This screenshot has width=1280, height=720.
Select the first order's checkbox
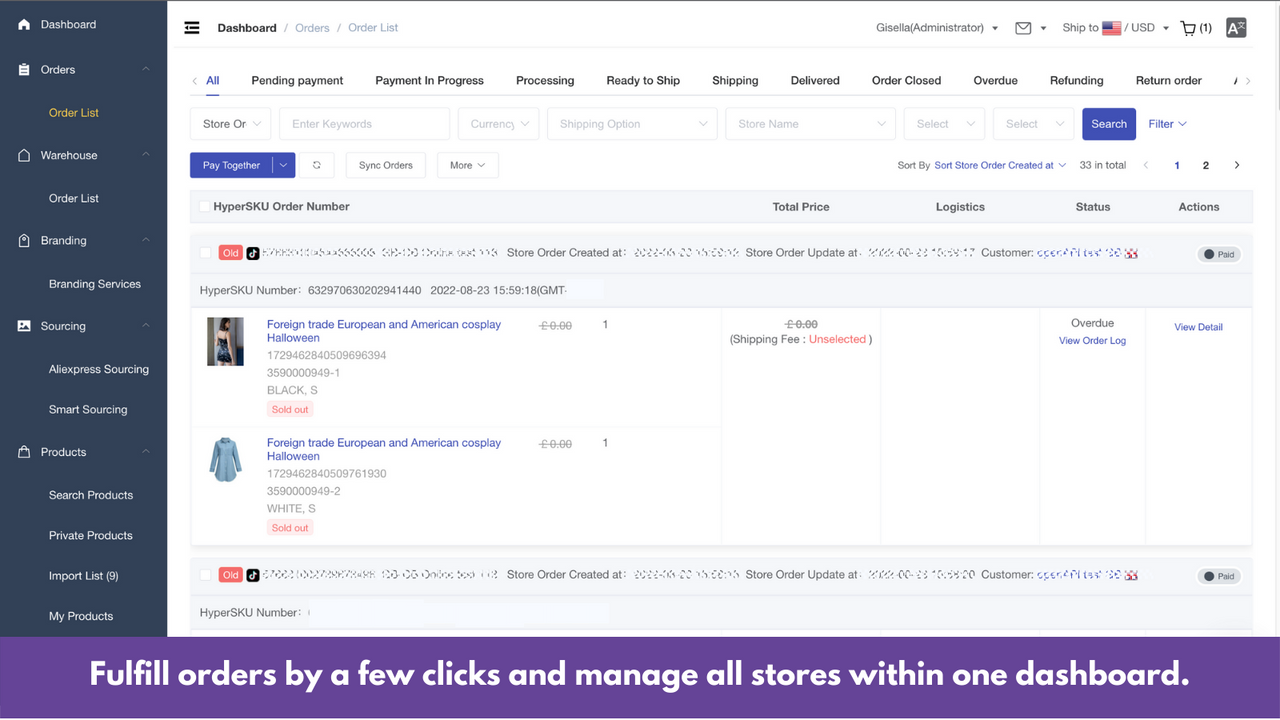click(205, 253)
